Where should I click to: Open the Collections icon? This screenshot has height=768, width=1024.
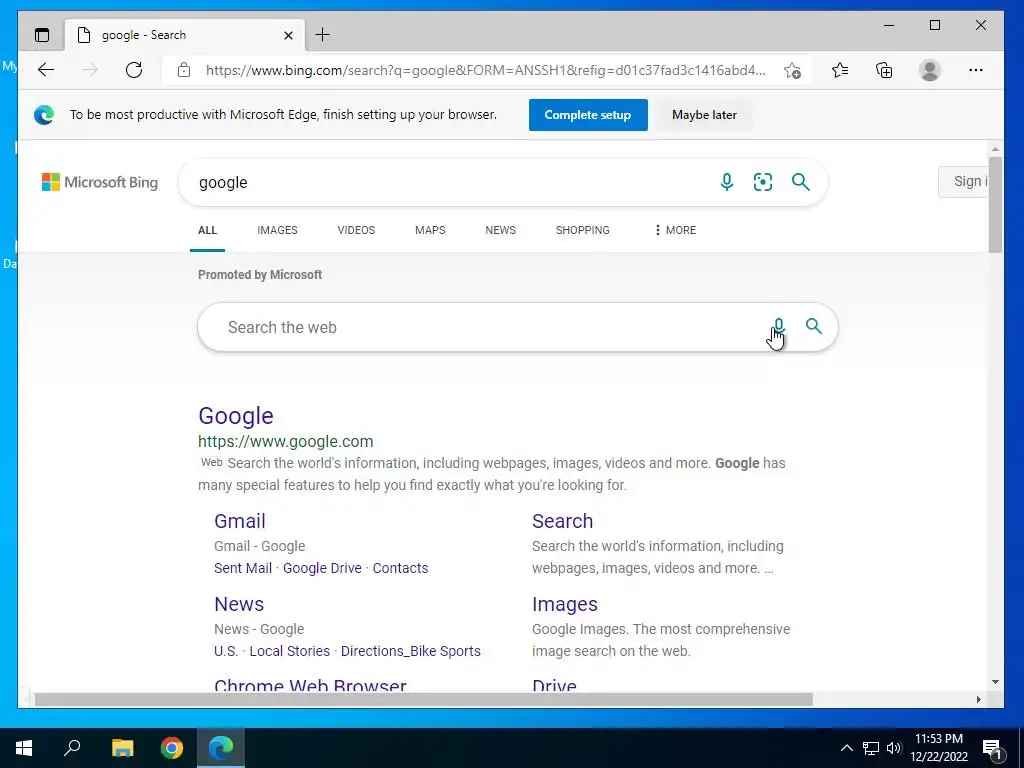(884, 70)
